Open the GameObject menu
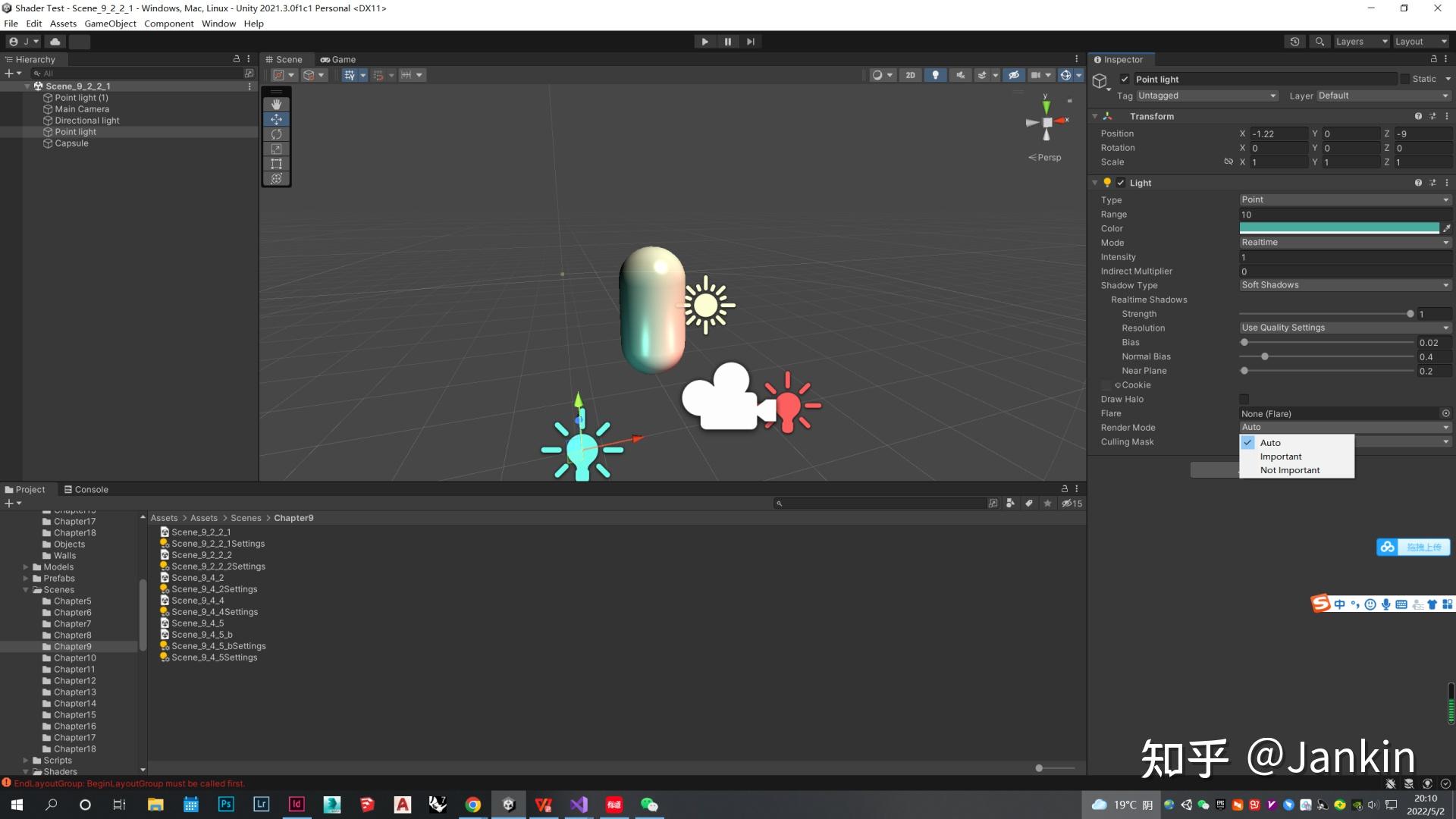This screenshot has width=1456, height=819. point(110,24)
